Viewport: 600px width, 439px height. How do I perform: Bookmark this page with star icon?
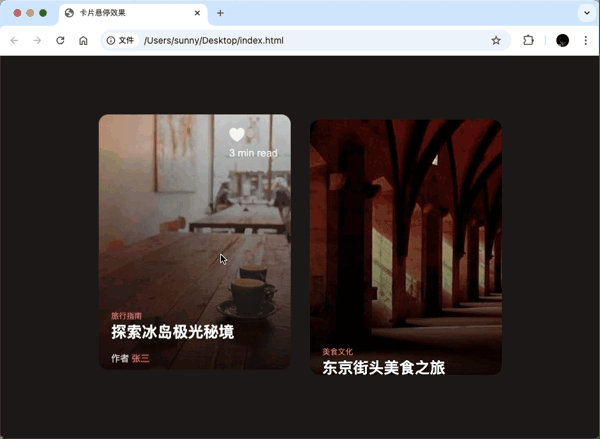[496, 40]
